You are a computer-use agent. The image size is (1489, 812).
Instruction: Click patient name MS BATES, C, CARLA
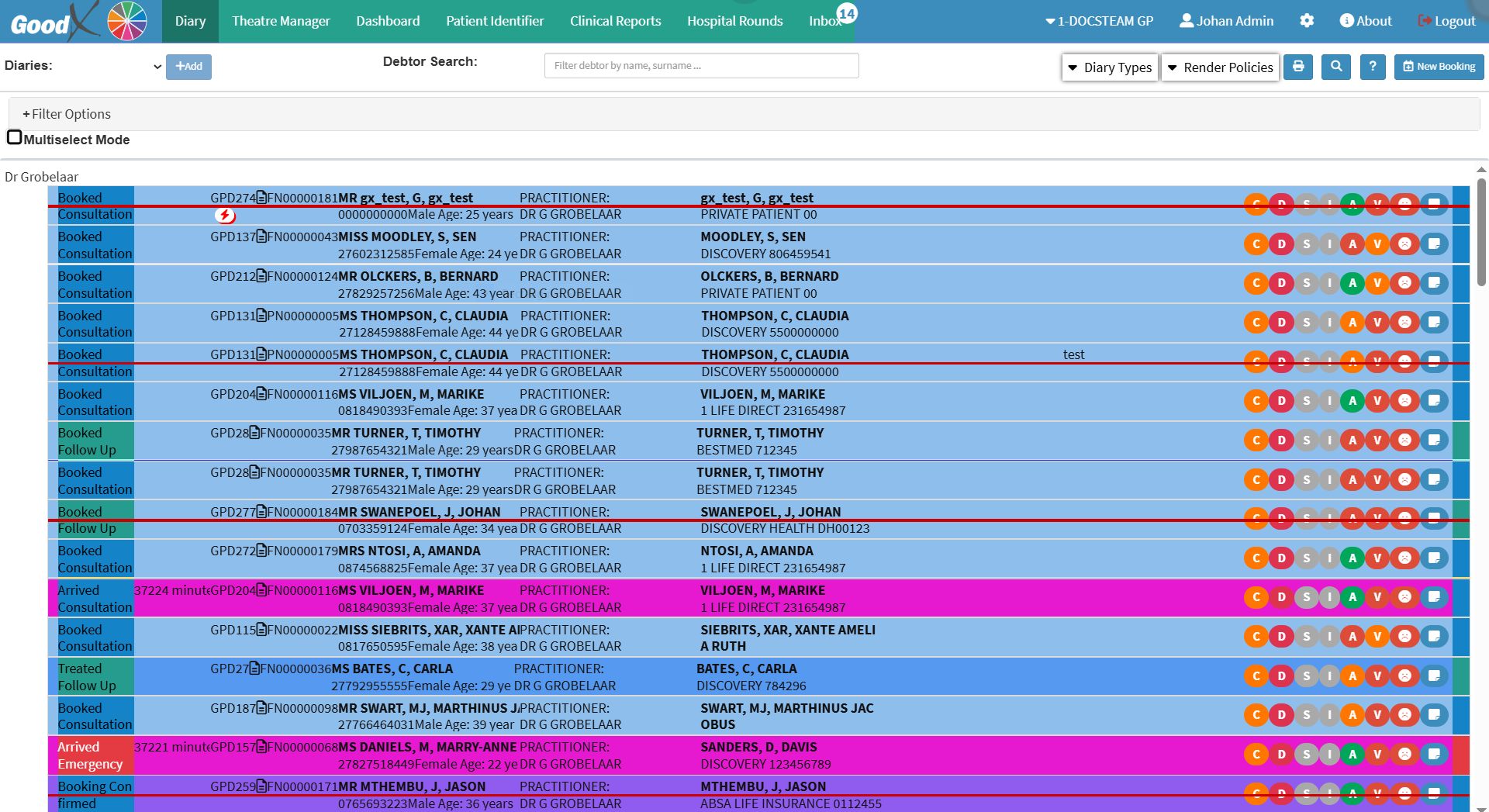coord(392,669)
